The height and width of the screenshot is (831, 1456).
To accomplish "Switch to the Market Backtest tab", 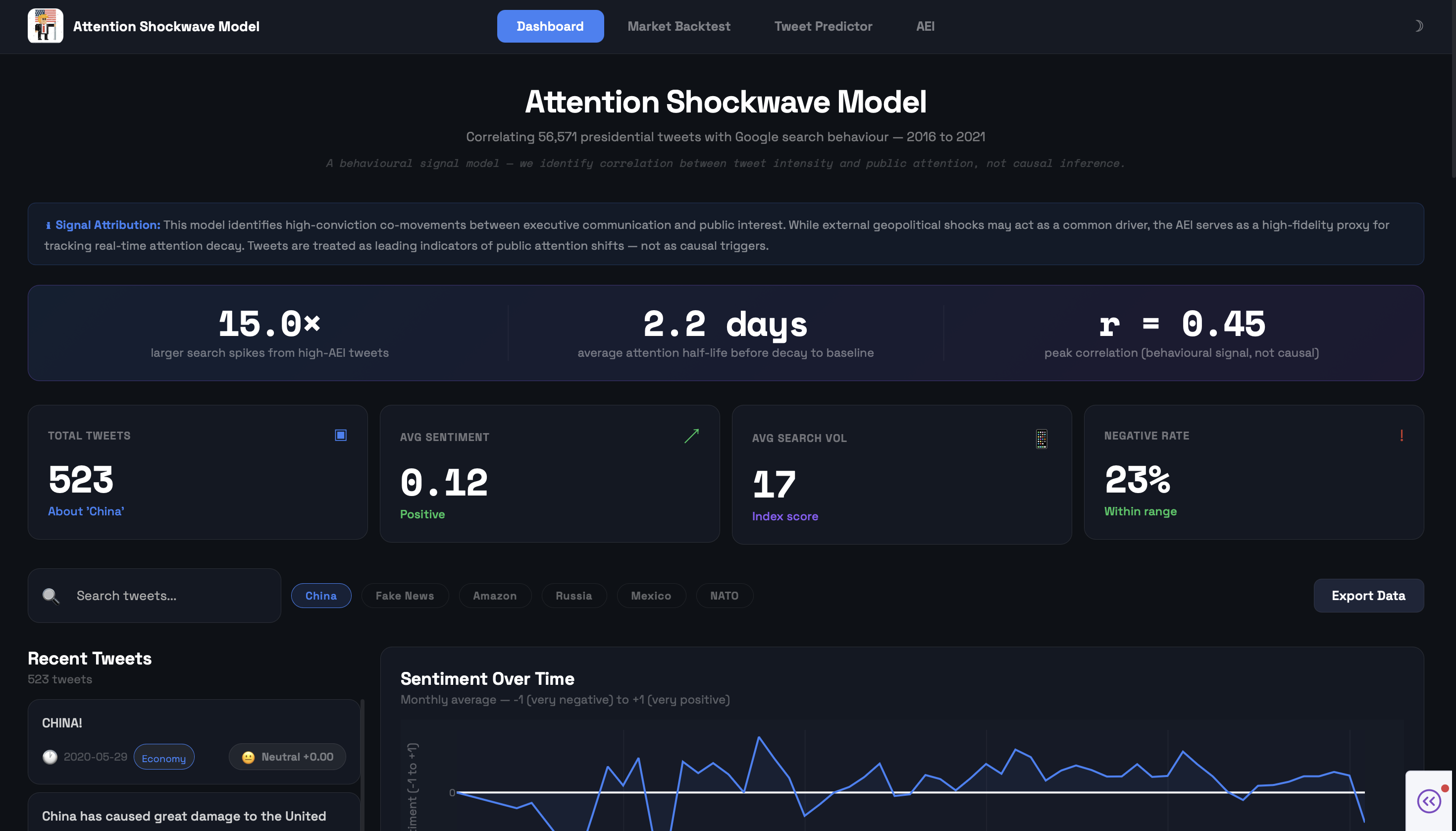I will tap(678, 26).
